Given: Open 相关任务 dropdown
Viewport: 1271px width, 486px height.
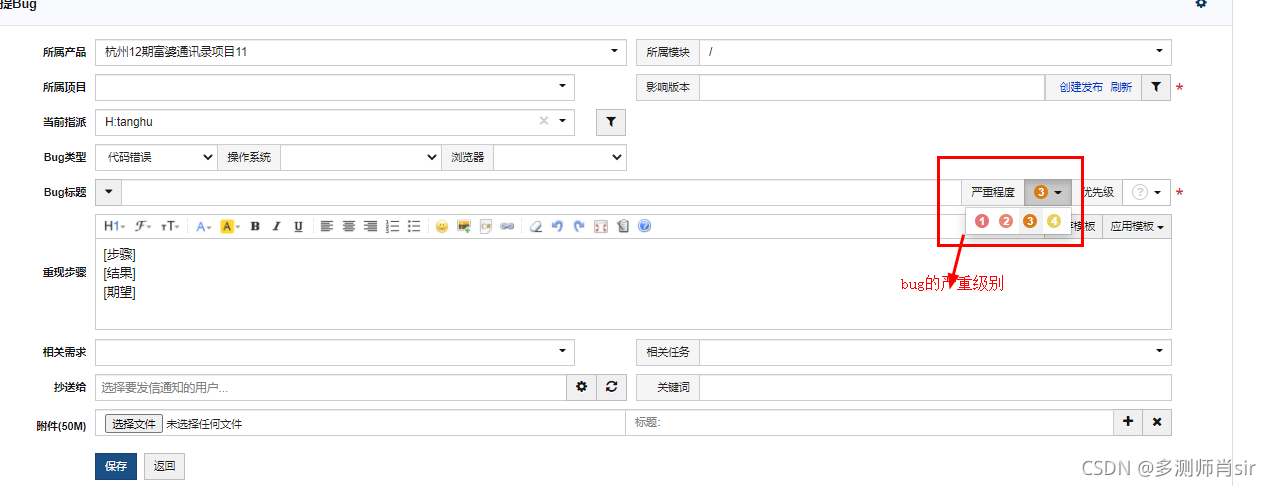Looking at the screenshot, I should [935, 352].
